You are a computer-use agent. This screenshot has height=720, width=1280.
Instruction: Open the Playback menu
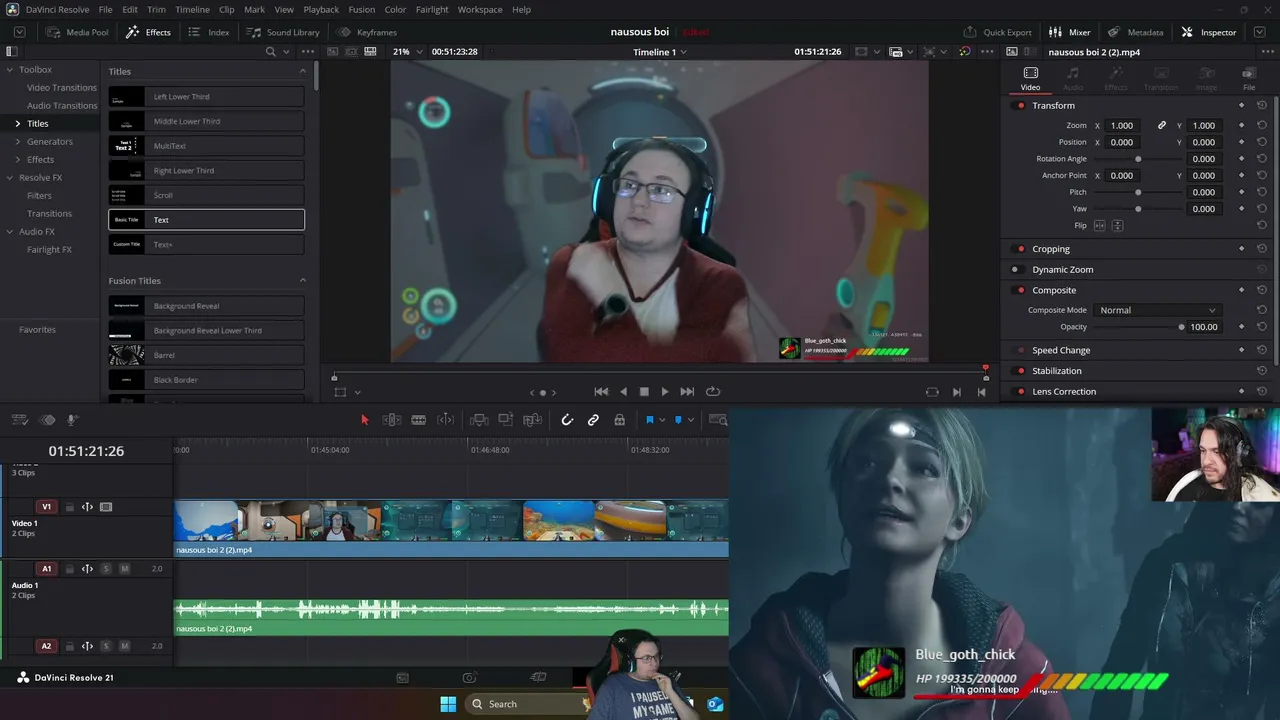[x=321, y=10]
